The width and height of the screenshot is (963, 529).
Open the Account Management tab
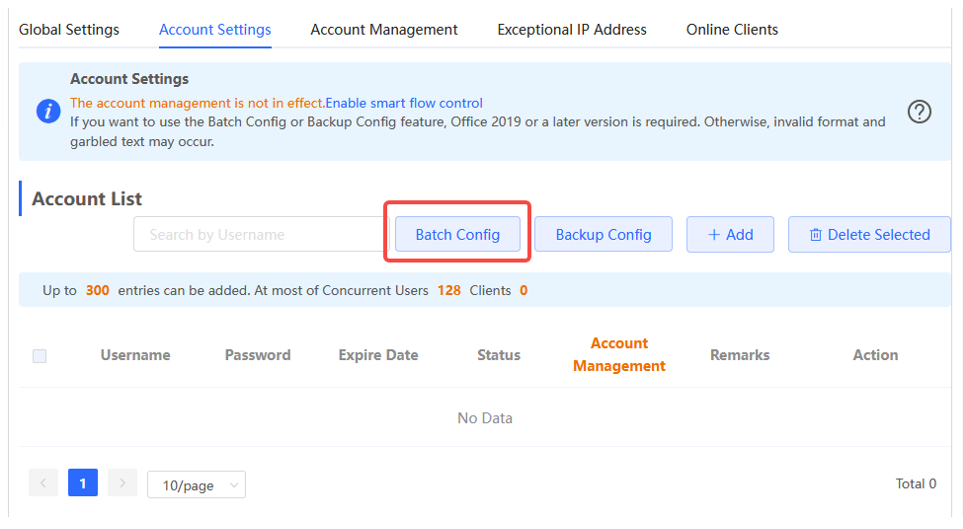[384, 30]
